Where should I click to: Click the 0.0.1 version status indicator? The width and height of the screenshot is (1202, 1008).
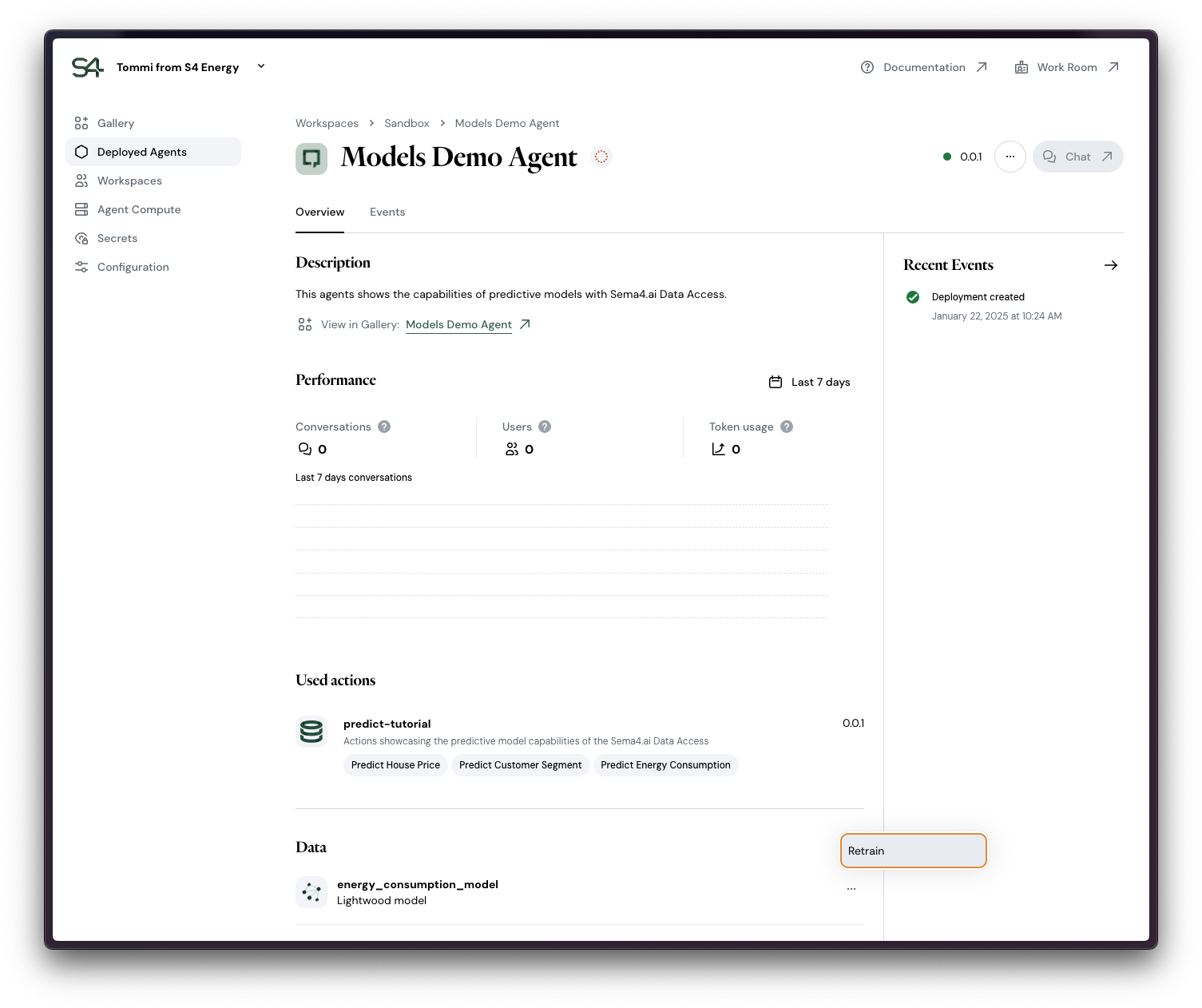click(x=962, y=157)
